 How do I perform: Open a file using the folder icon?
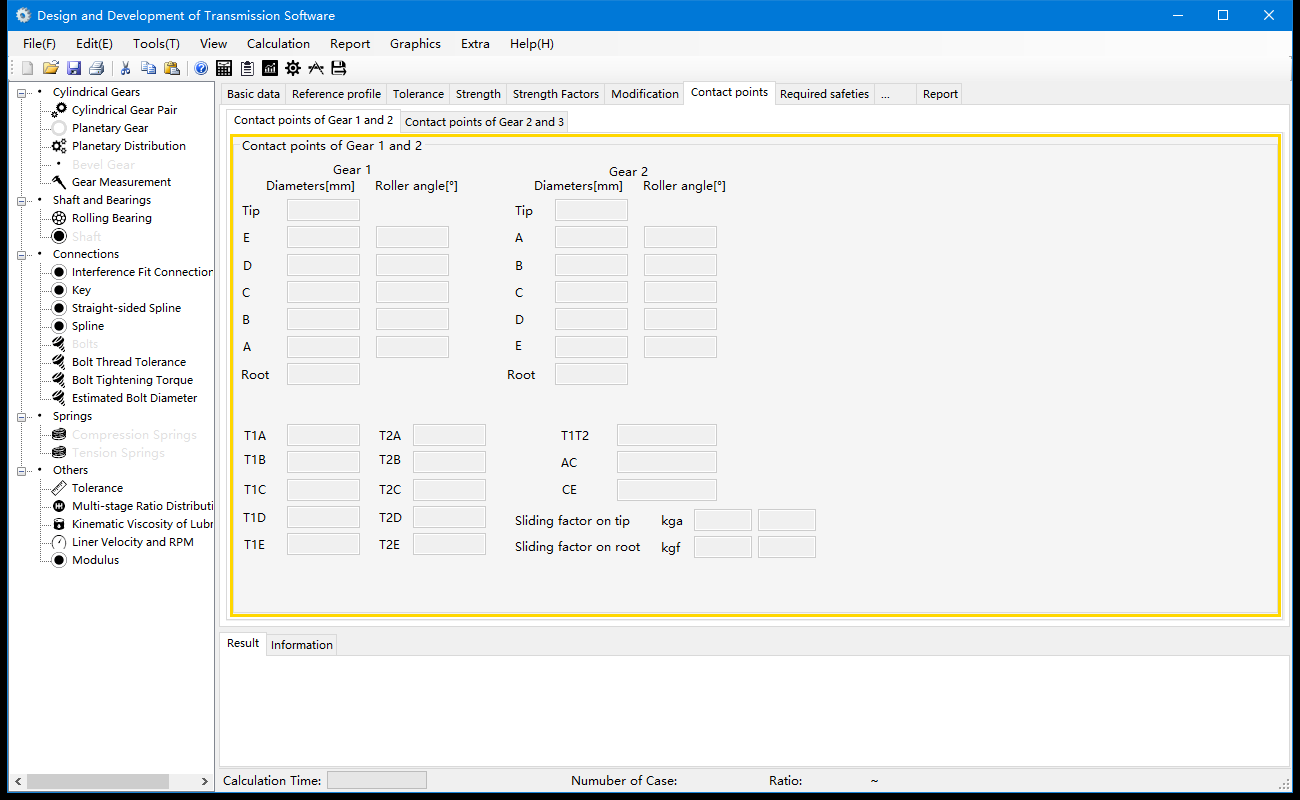point(50,68)
